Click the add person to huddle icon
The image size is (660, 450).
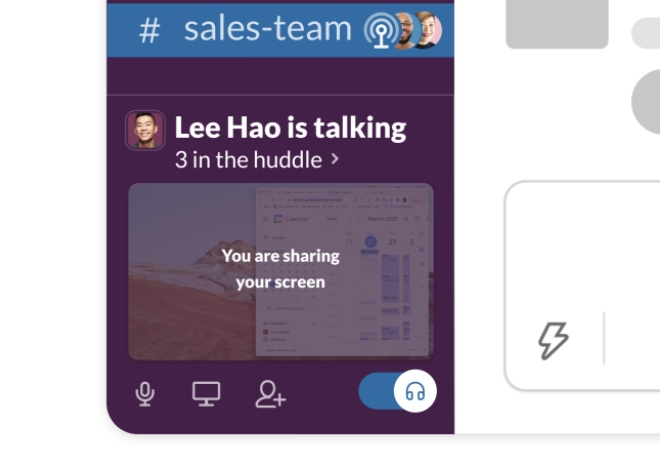click(x=271, y=394)
